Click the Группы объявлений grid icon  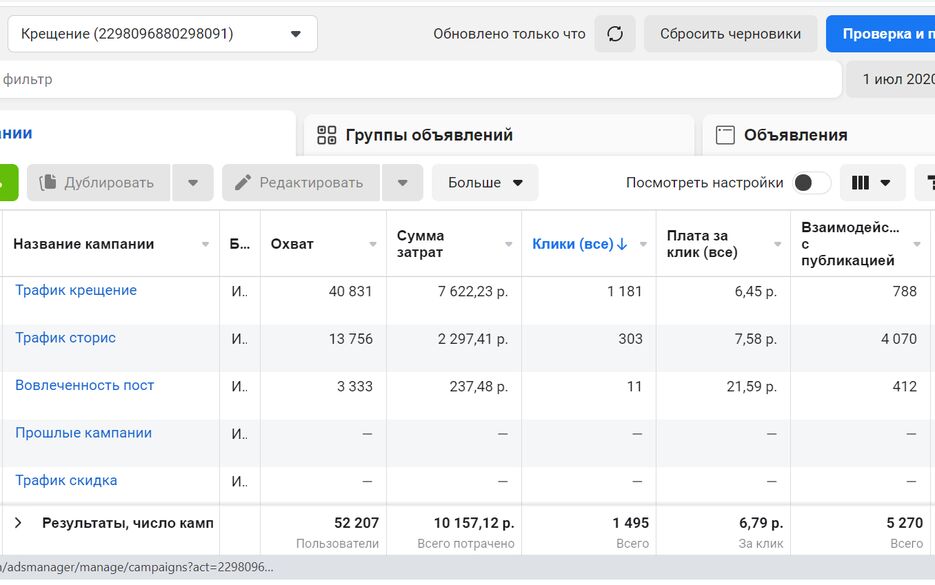coord(326,135)
